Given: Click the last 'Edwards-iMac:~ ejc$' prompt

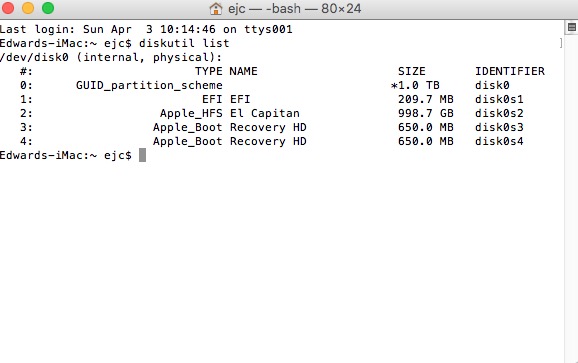Looking at the screenshot, I should (x=66, y=155).
